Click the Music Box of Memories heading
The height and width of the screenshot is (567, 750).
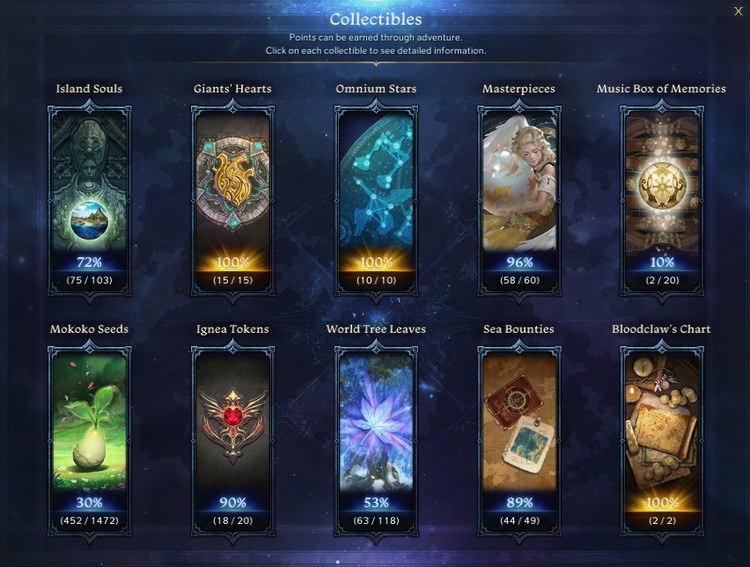coord(661,89)
